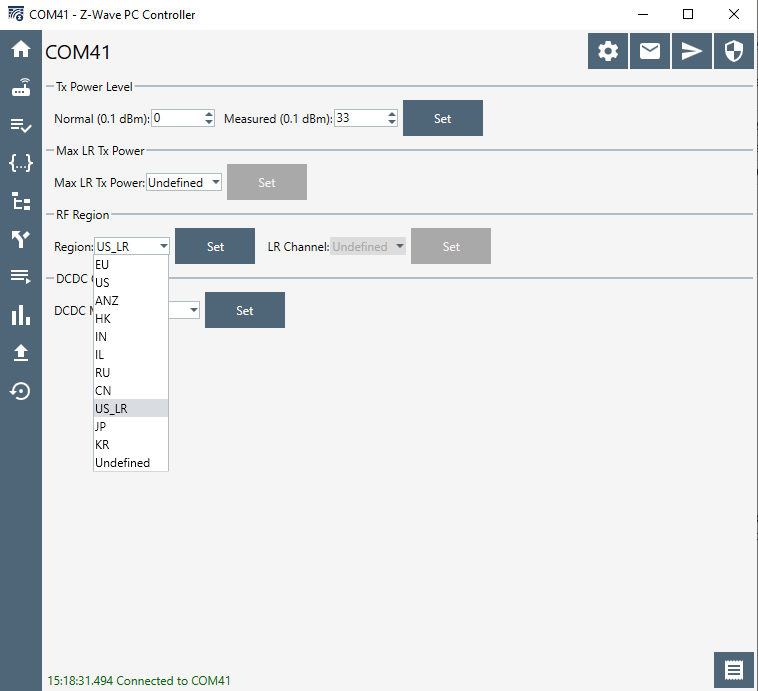758x691 pixels.
Task: Open the Home page in sidebar
Action: [x=20, y=49]
